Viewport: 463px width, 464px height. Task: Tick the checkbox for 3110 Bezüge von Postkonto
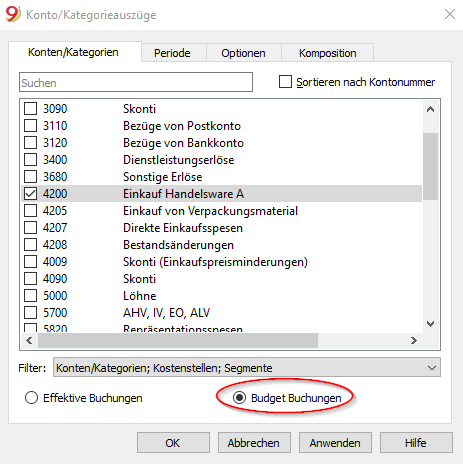[30, 126]
